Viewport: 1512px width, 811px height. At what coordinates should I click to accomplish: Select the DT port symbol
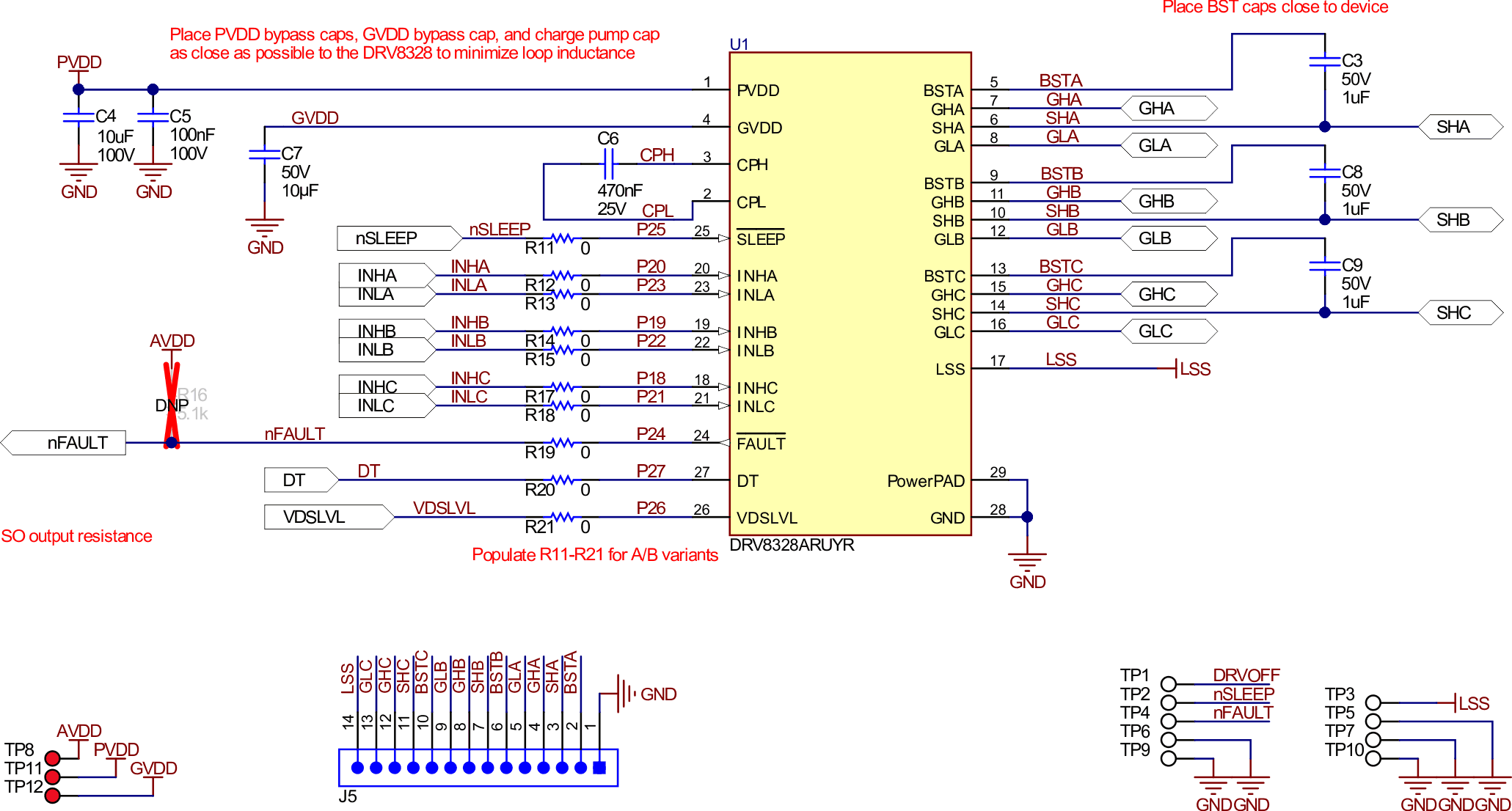302,480
